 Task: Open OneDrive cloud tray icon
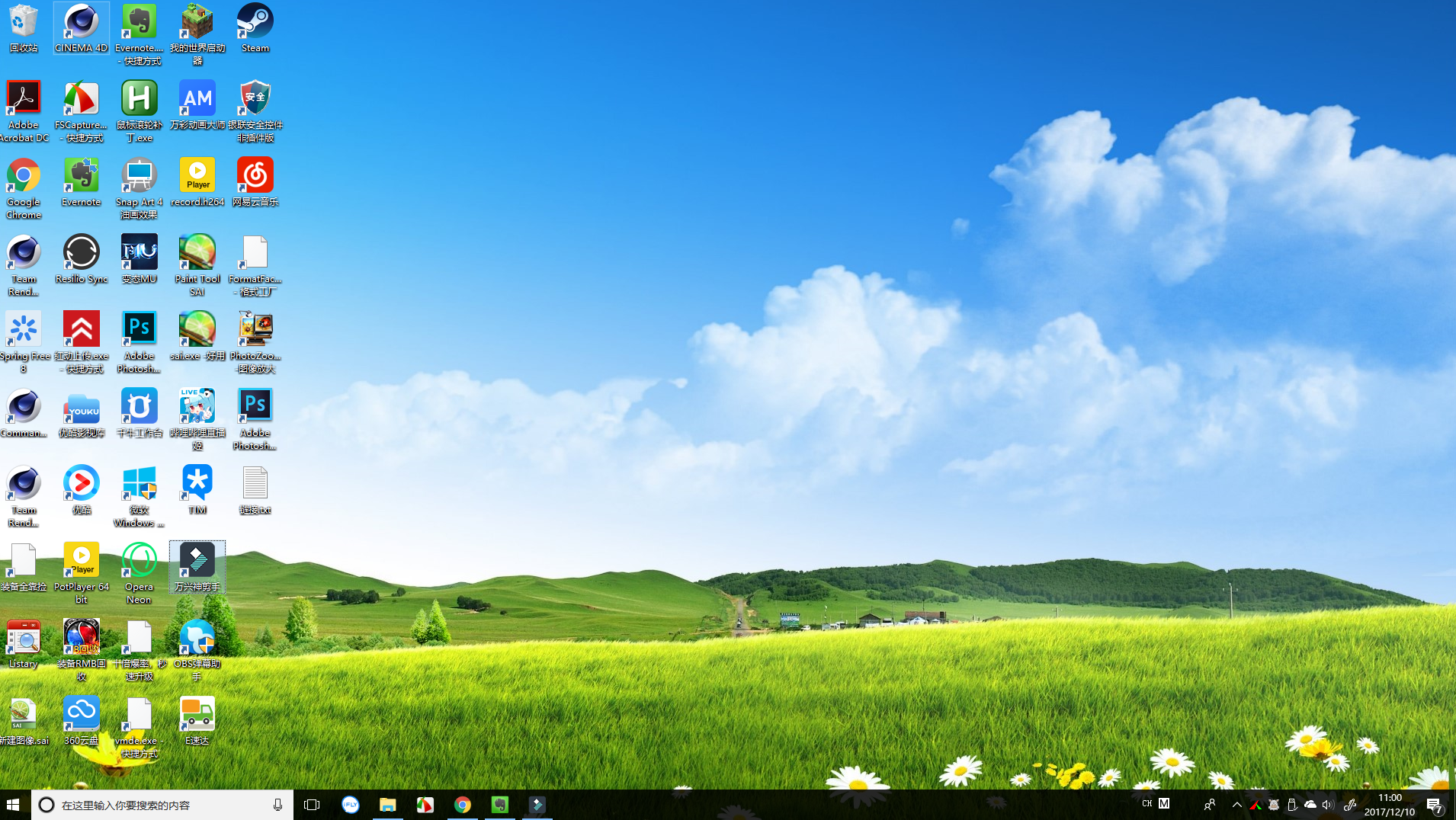[x=1310, y=805]
